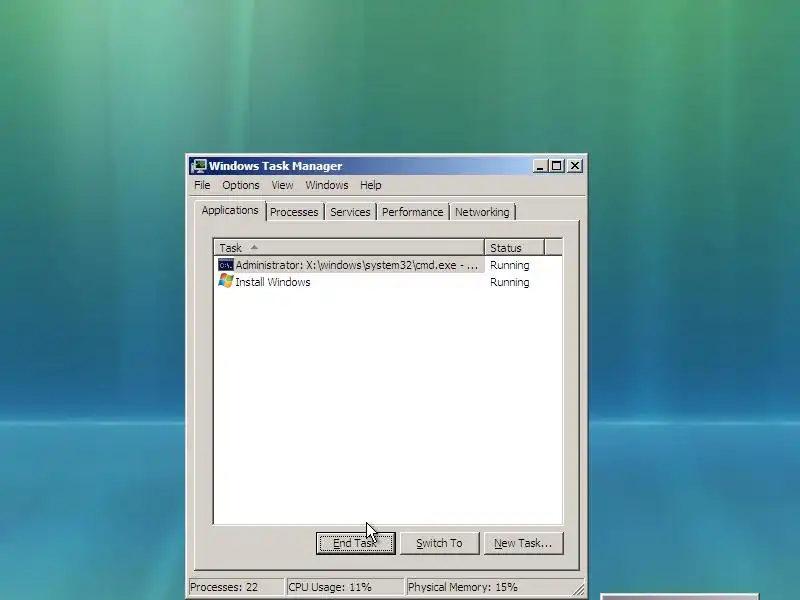This screenshot has height=600, width=800.
Task: Switch to the Networking tab
Action: (x=482, y=212)
